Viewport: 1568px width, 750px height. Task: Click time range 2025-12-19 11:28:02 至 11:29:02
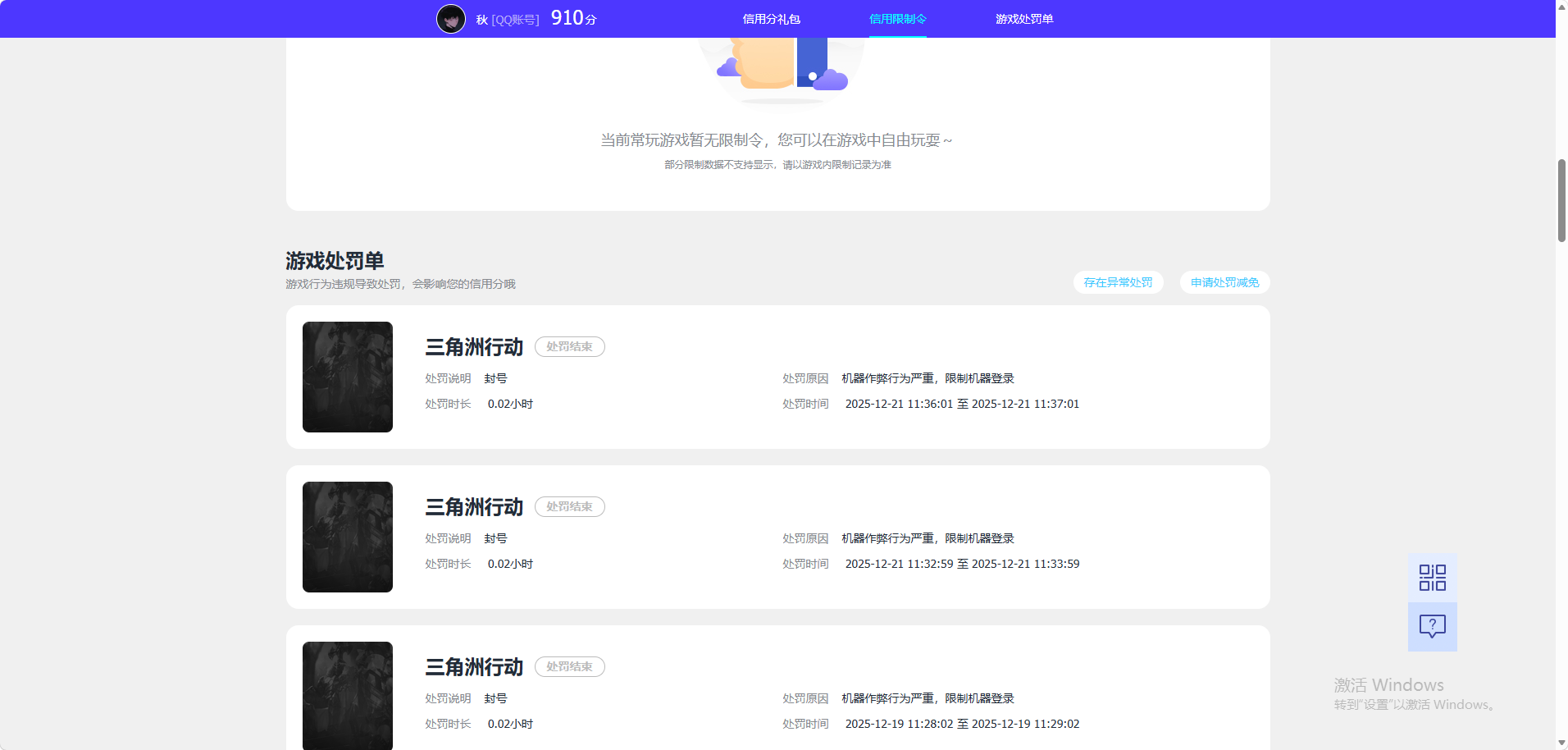pyautogui.click(x=962, y=724)
